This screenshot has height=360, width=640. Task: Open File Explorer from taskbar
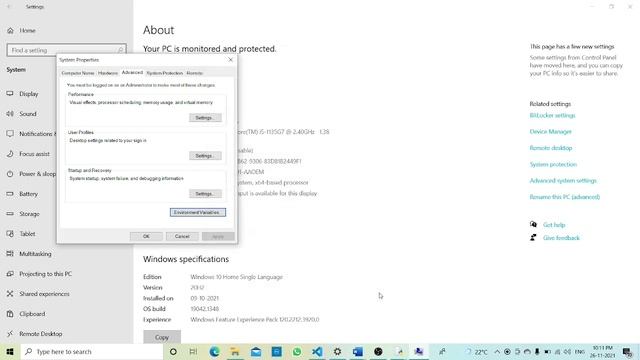point(235,351)
